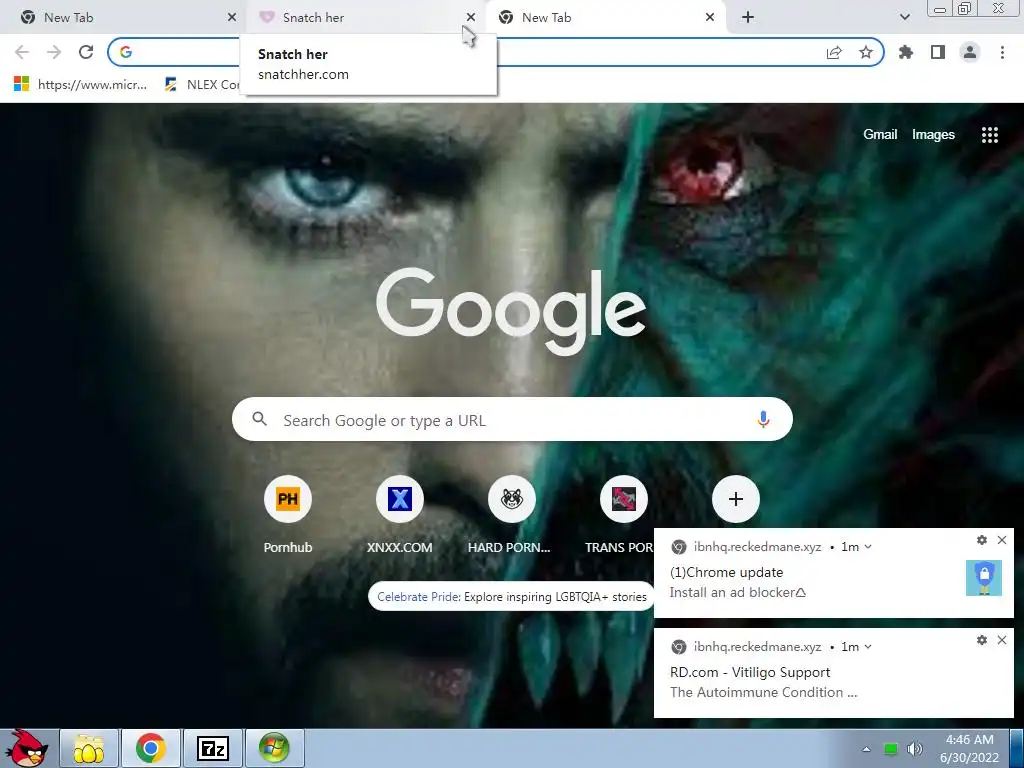Switch to the first New Tab
The image size is (1024, 768).
point(121,18)
